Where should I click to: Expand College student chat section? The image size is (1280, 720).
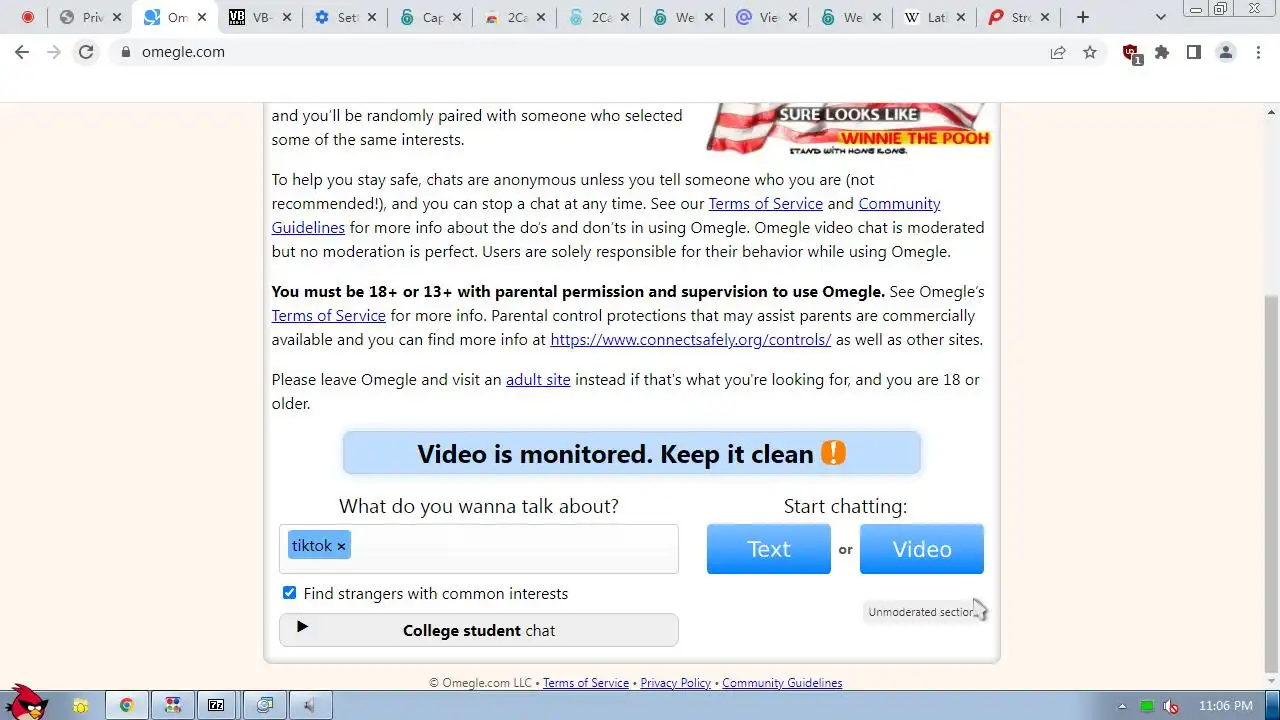pos(478,630)
